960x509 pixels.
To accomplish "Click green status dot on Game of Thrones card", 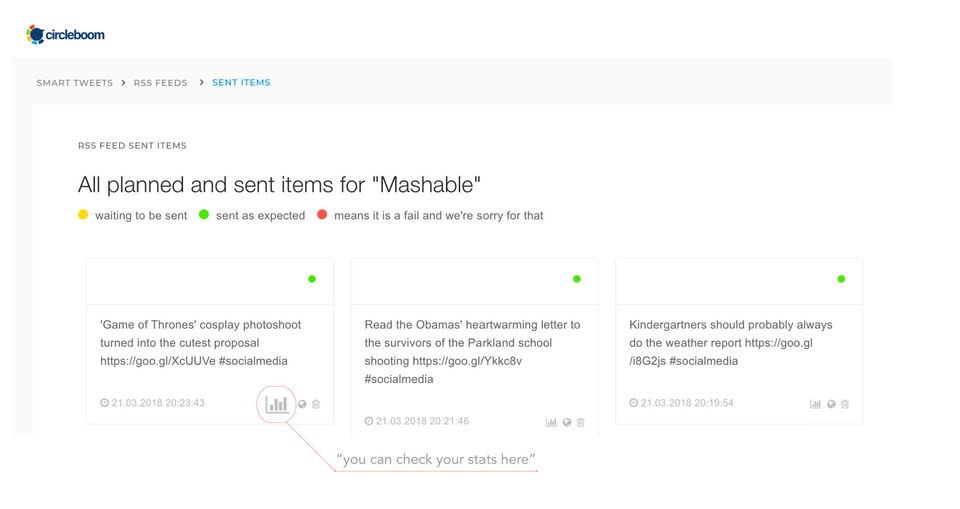I will [312, 279].
